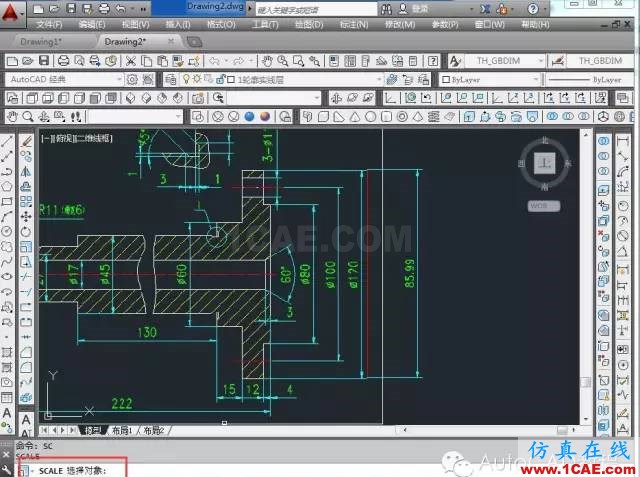Image resolution: width=640 pixels, height=477 pixels.
Task: Select the Spline draw tool
Action: pos(7,262)
